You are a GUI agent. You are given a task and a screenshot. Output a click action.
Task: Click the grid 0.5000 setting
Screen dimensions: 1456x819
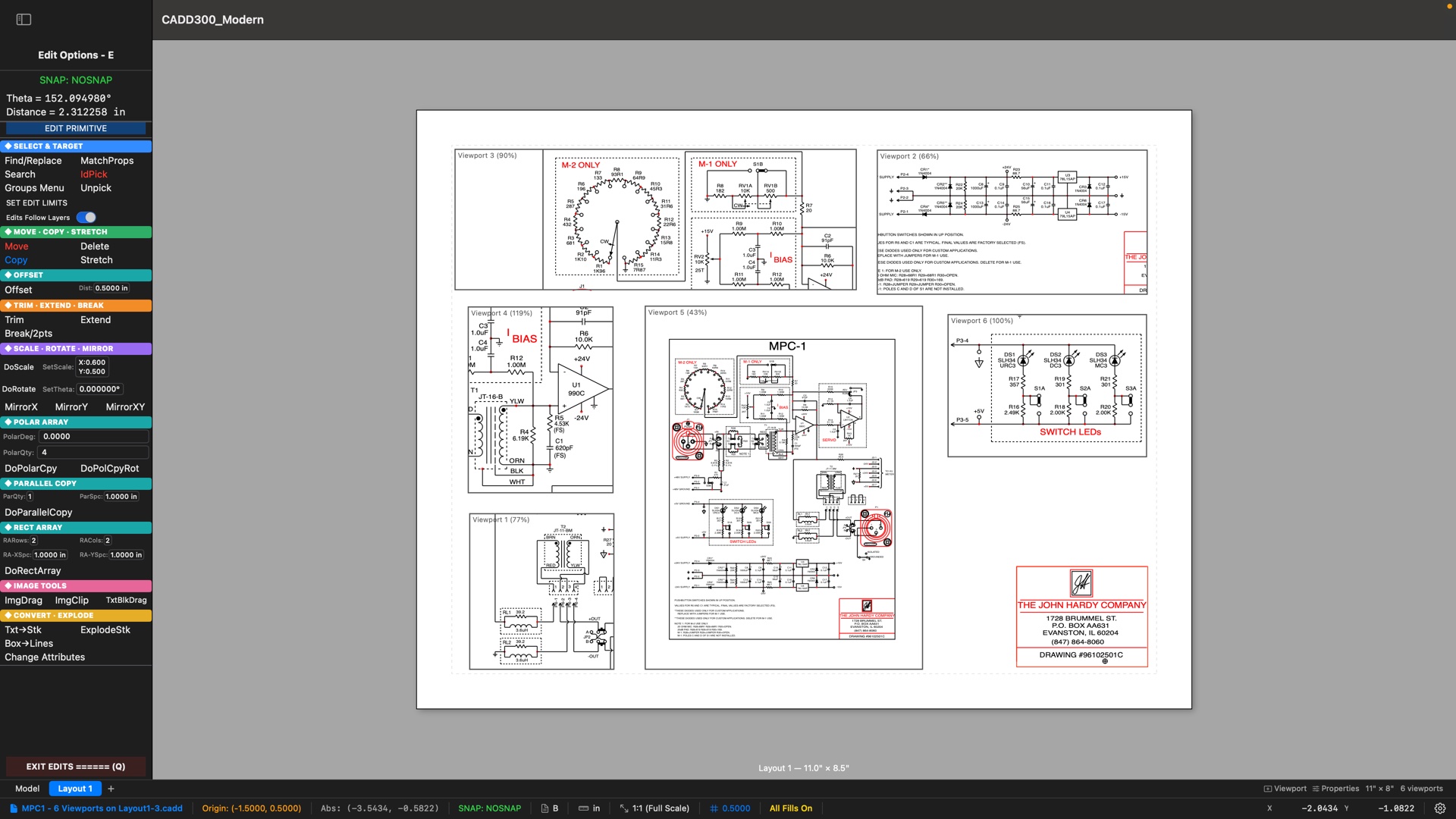point(730,808)
